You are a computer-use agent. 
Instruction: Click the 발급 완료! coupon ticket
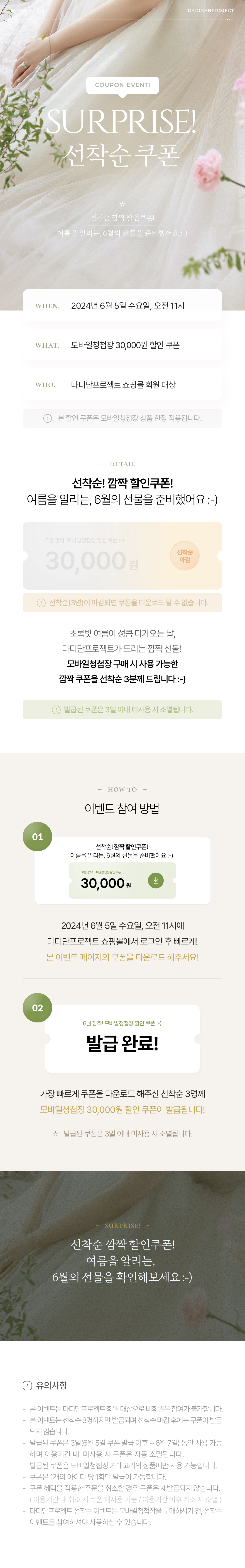122,1039
